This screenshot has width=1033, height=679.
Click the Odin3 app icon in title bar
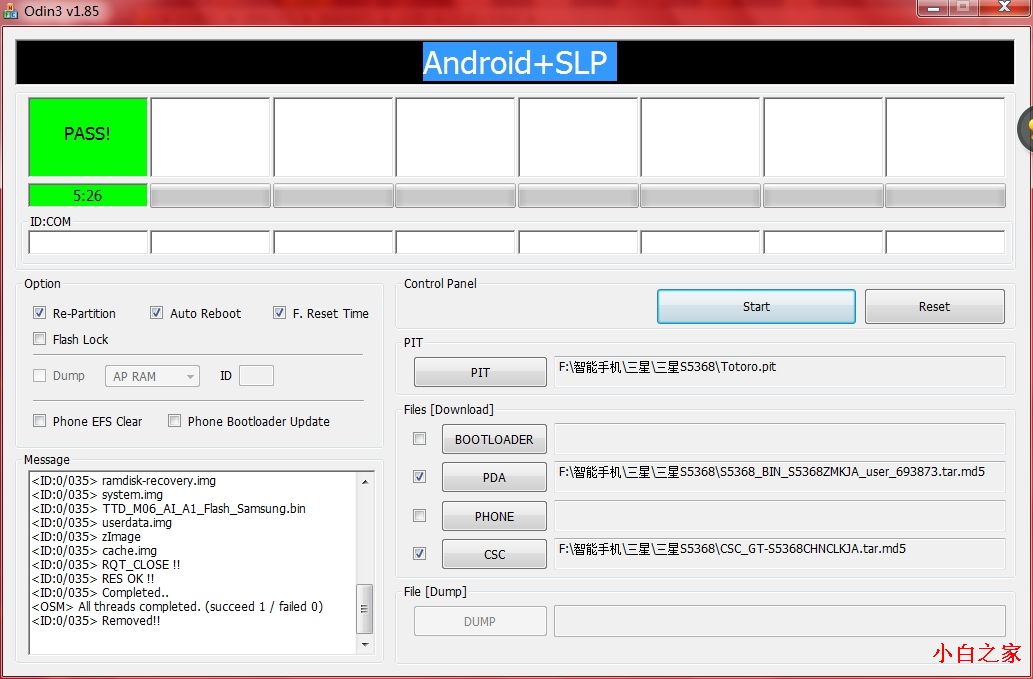[x=10, y=11]
